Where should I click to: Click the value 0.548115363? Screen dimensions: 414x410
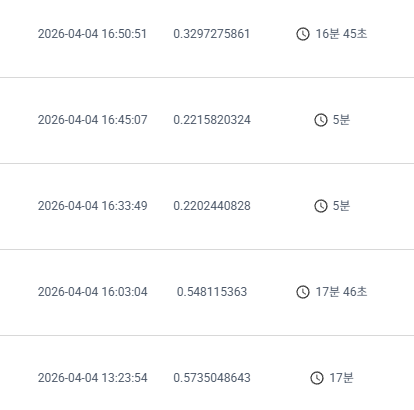click(212, 292)
